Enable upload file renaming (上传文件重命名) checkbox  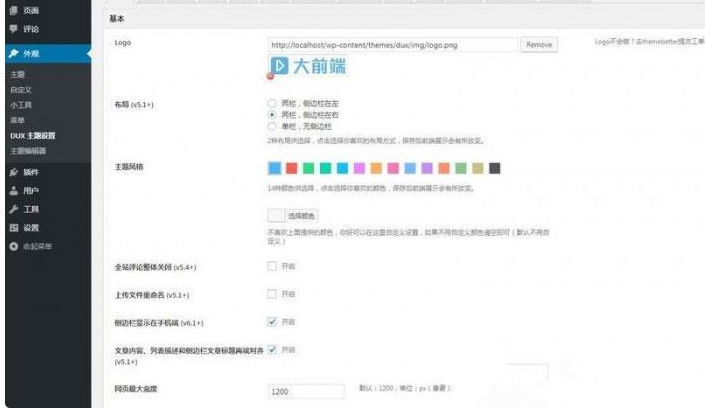coord(272,294)
